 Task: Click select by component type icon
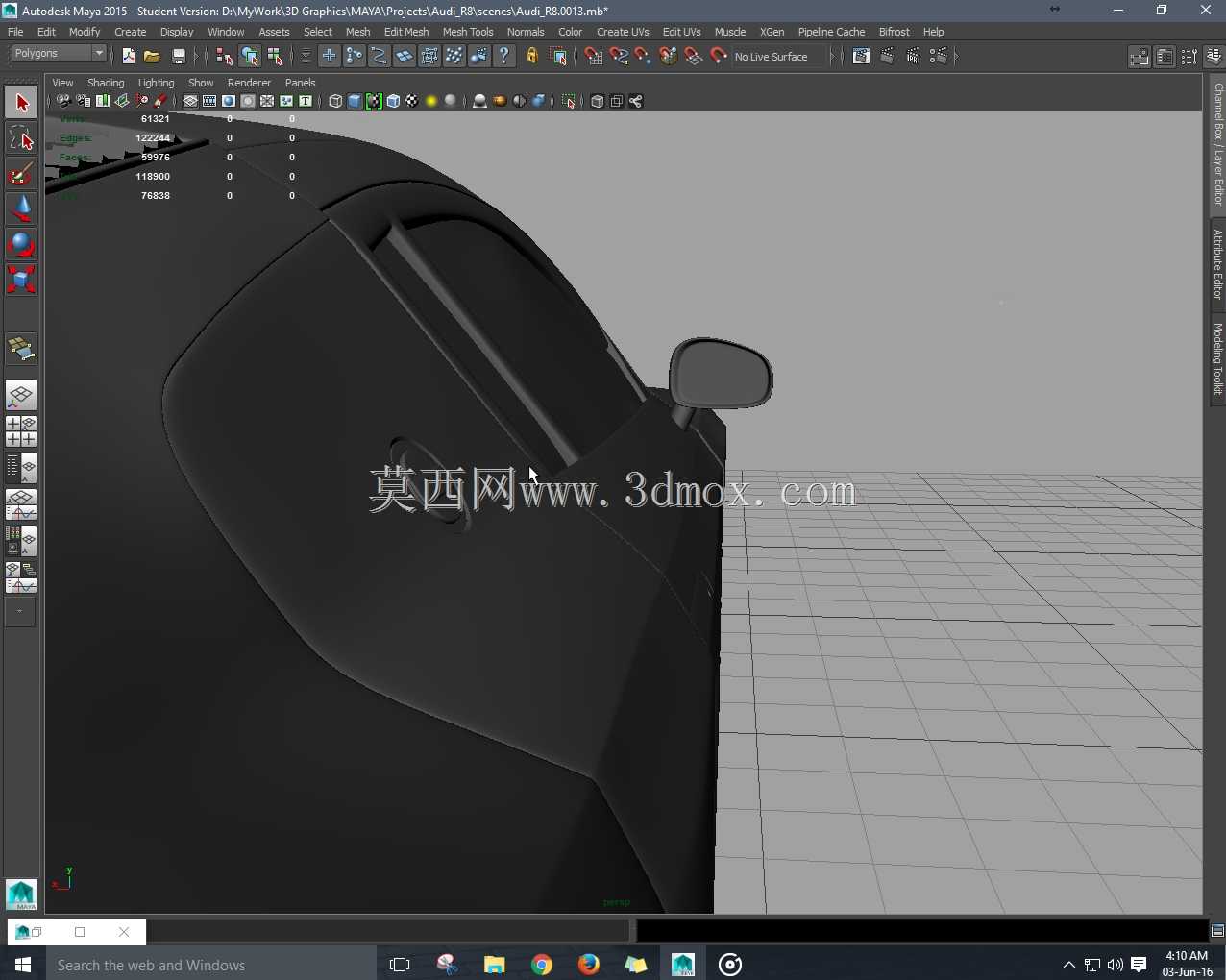click(x=275, y=57)
